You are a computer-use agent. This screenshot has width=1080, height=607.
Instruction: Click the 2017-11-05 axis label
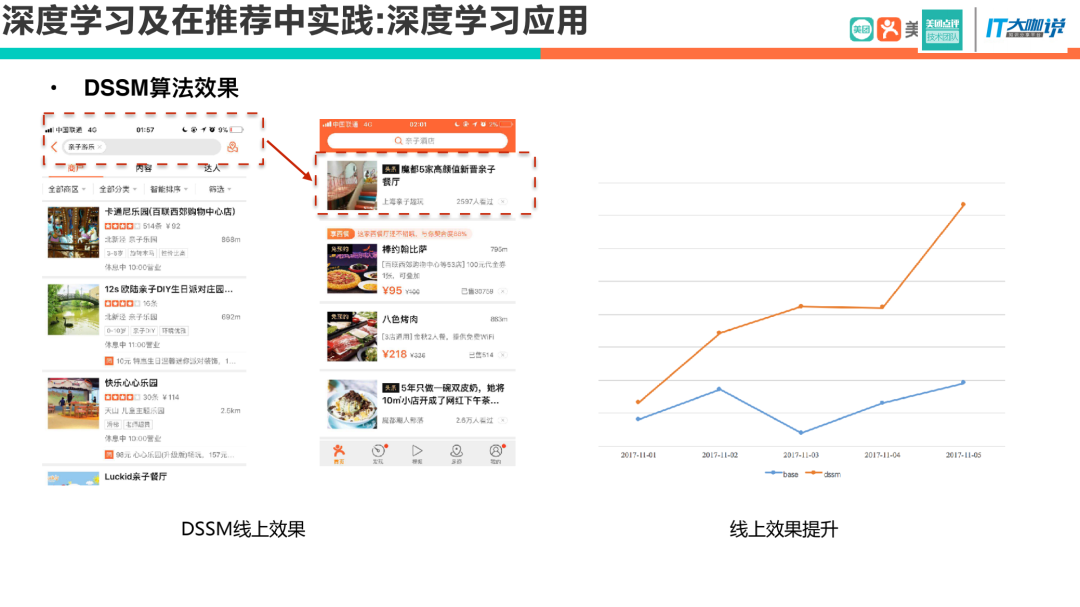click(x=964, y=455)
